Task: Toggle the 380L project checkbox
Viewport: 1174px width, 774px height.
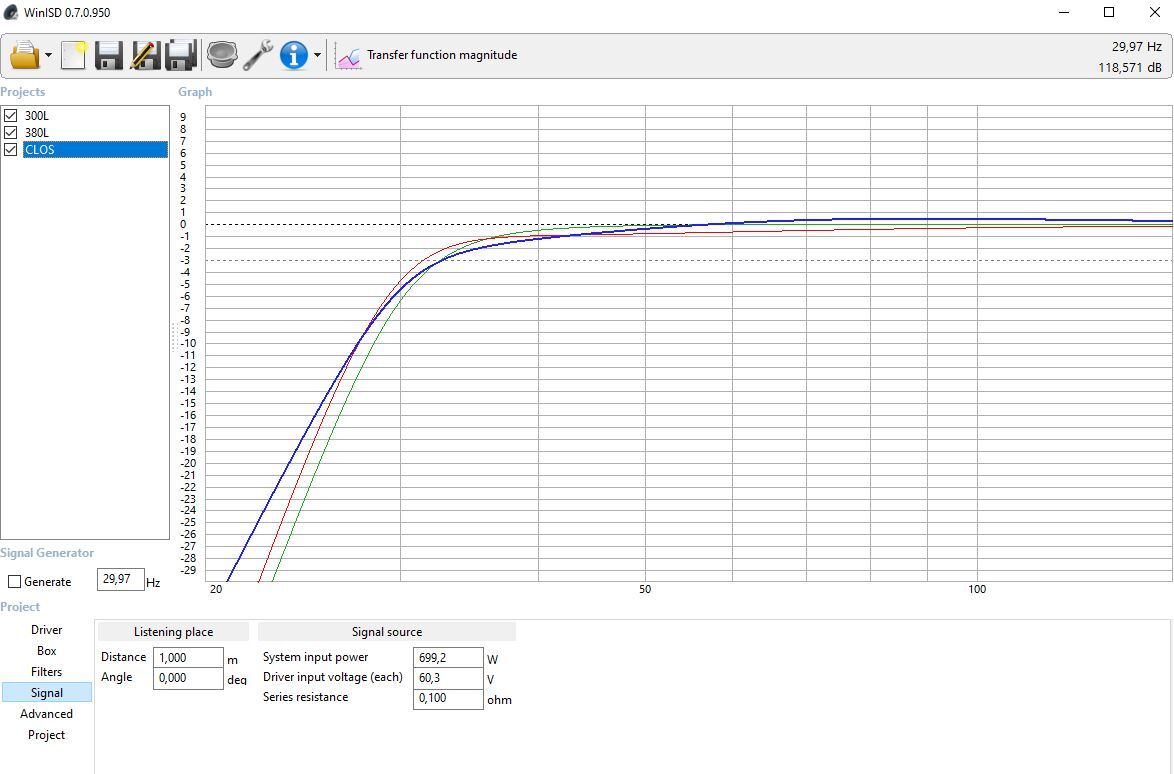Action: pyautogui.click(x=10, y=132)
